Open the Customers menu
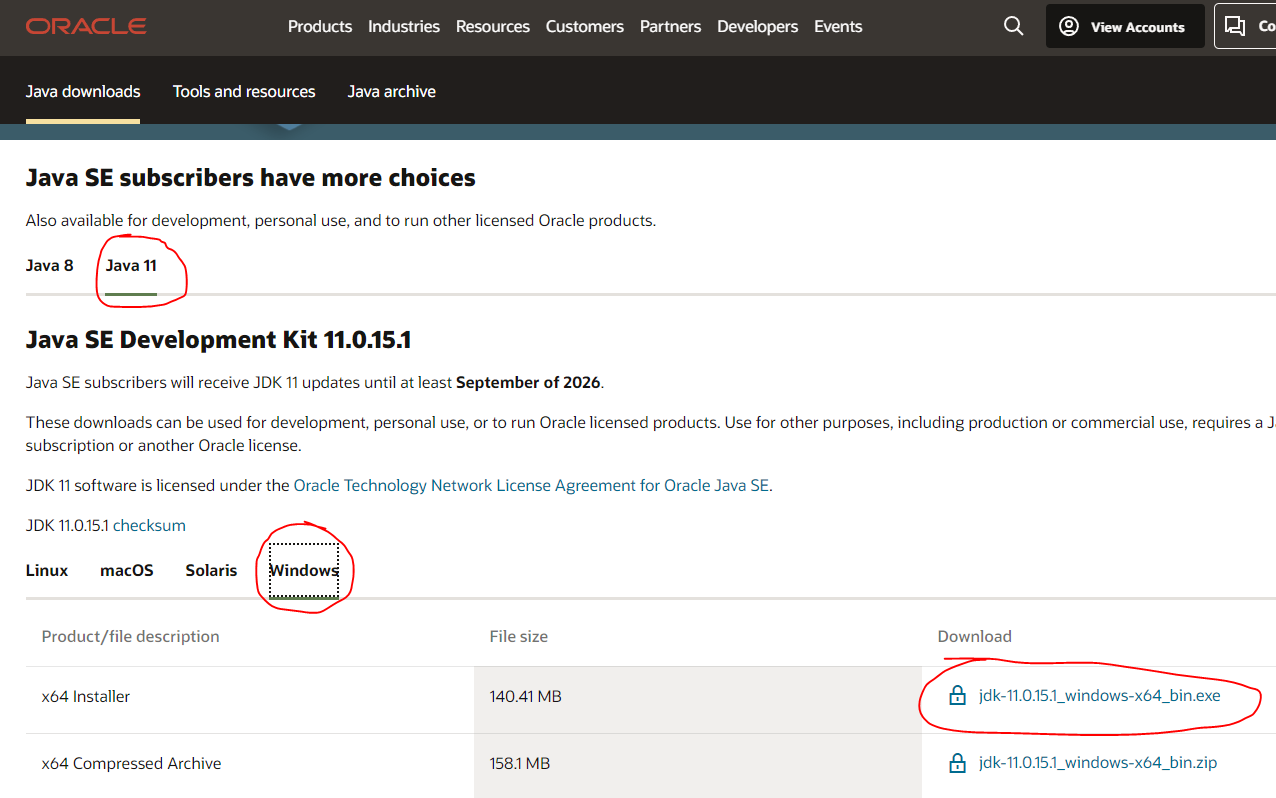The image size is (1276, 798). [585, 26]
